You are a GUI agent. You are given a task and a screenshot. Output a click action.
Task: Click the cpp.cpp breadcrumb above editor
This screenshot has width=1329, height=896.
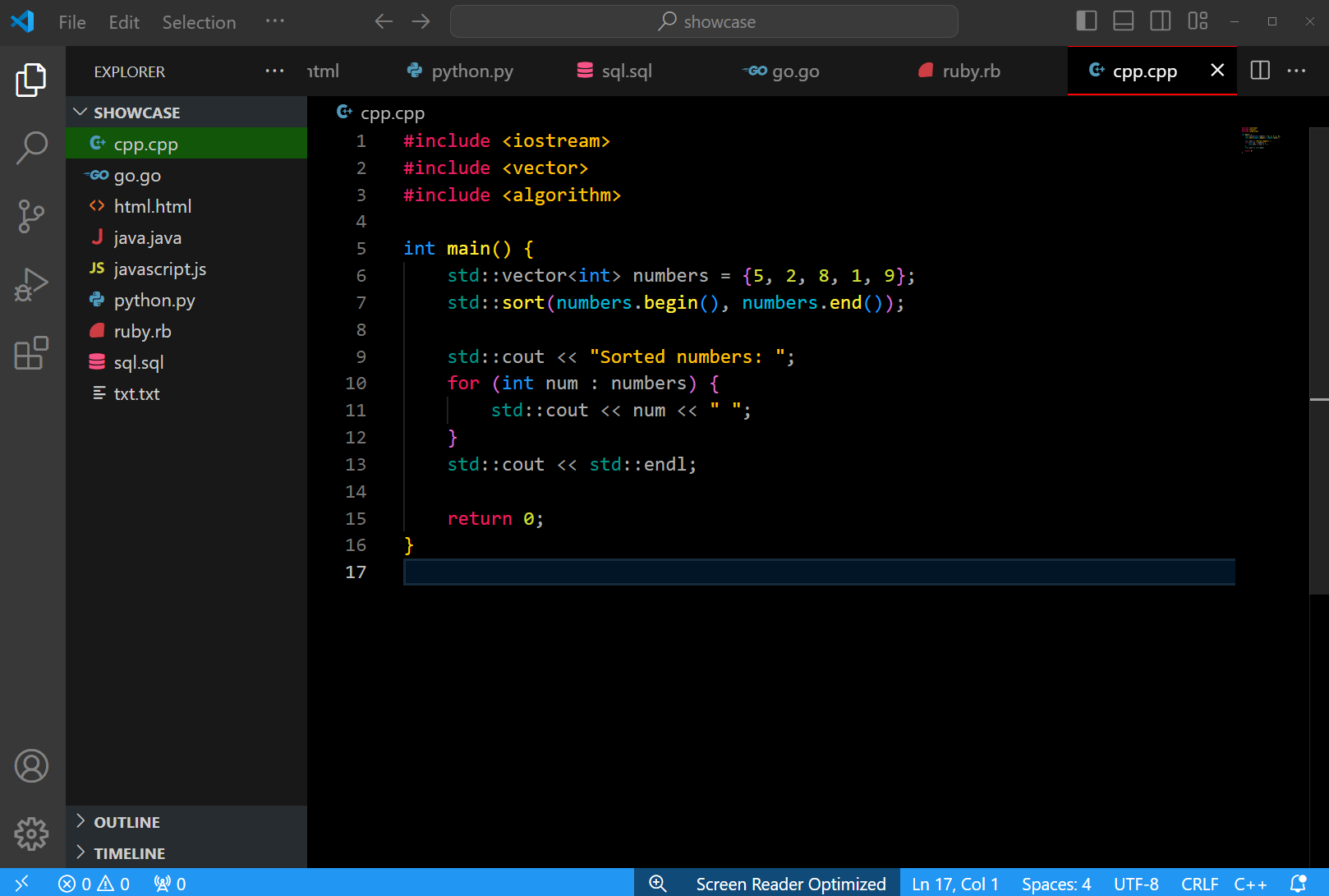pyautogui.click(x=381, y=113)
